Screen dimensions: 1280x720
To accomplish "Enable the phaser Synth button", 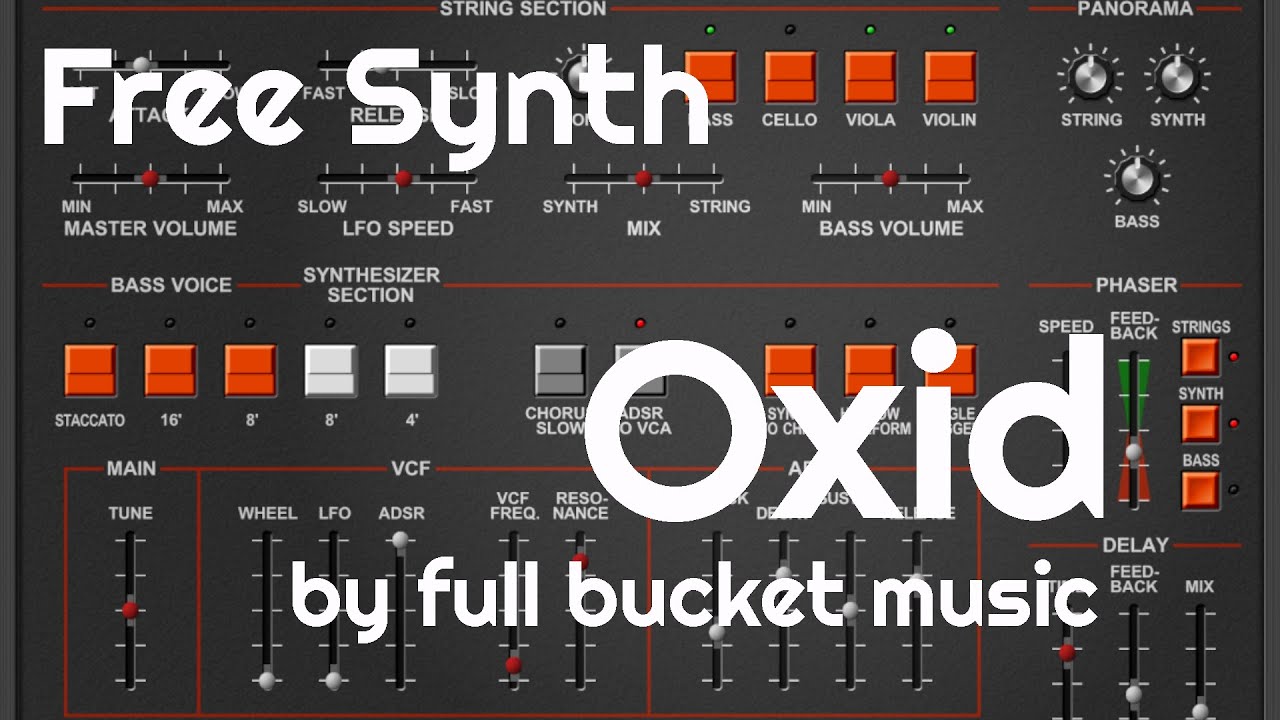I will tap(1200, 424).
